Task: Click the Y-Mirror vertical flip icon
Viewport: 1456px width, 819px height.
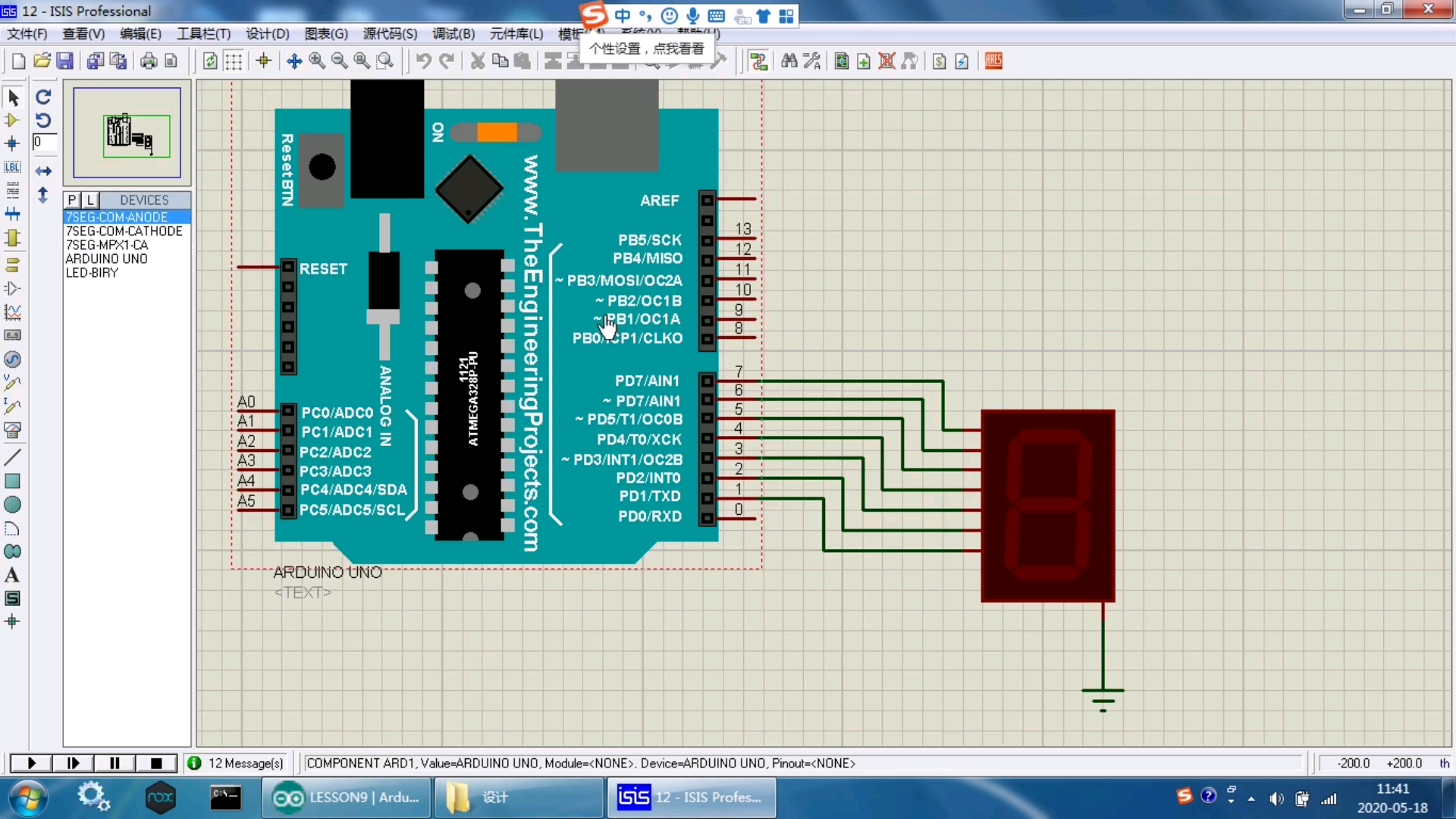Action: [43, 195]
